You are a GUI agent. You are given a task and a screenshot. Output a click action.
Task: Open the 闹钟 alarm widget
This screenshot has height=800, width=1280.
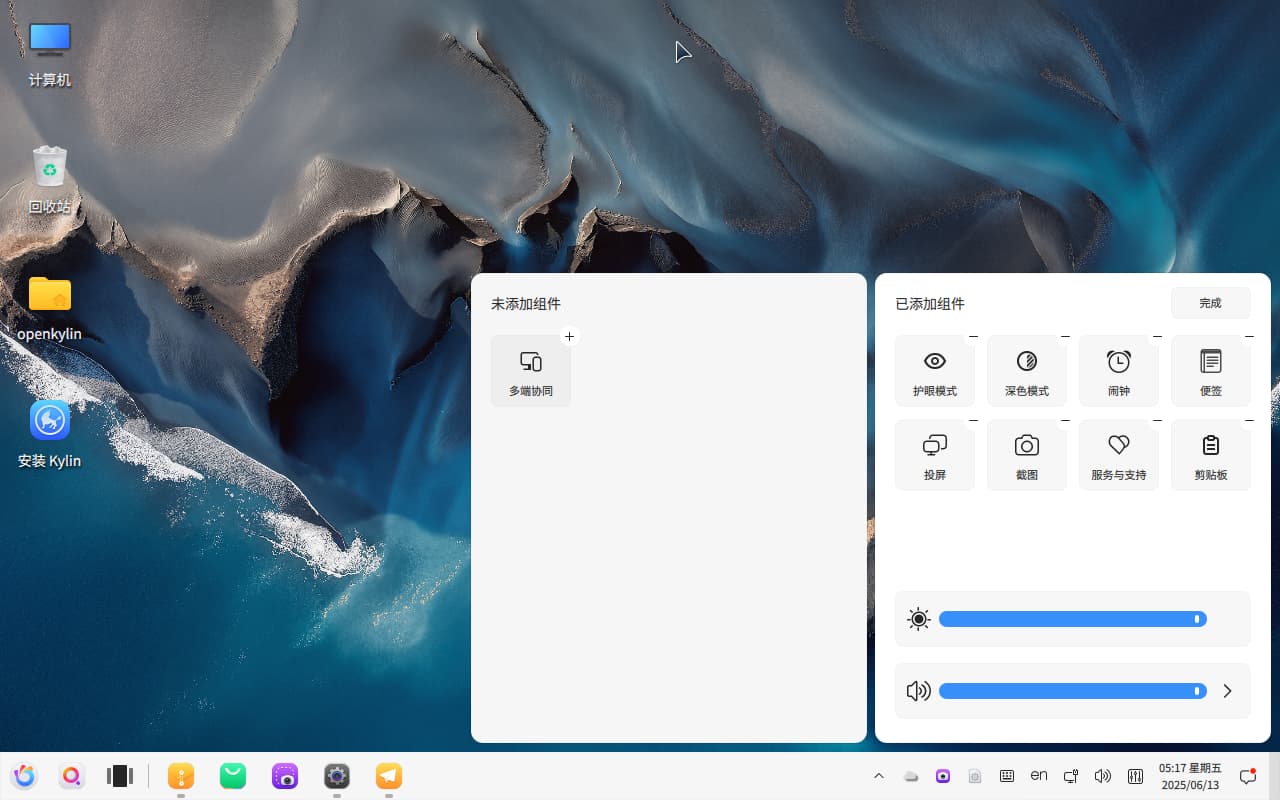click(x=1118, y=370)
